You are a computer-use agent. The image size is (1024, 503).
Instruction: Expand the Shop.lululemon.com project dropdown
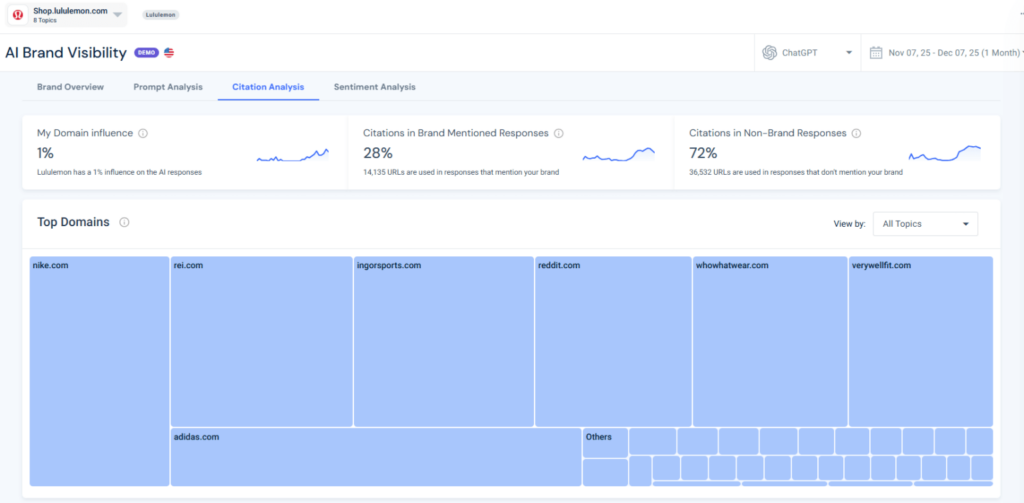pos(118,14)
